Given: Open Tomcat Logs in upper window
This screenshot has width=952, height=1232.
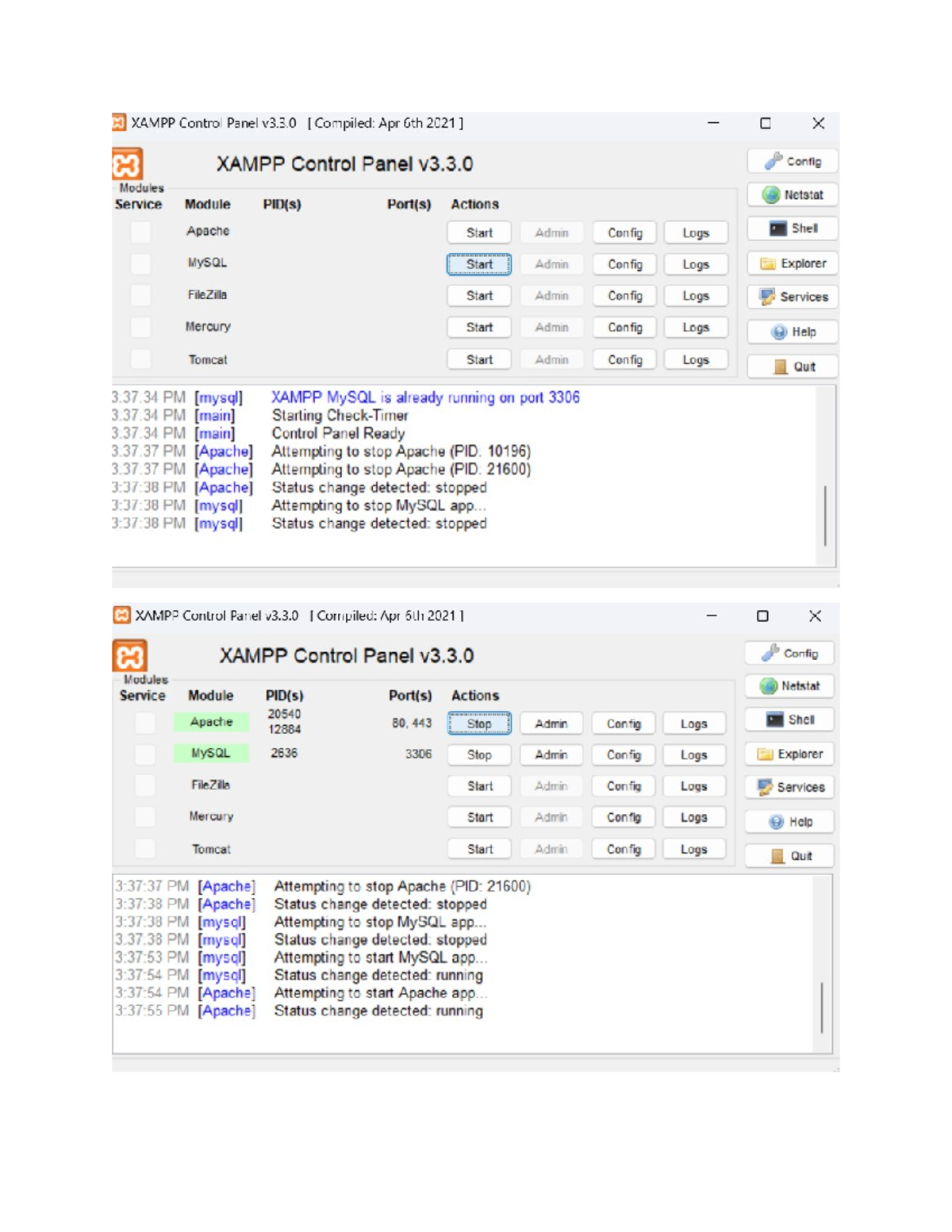Looking at the screenshot, I should [696, 360].
